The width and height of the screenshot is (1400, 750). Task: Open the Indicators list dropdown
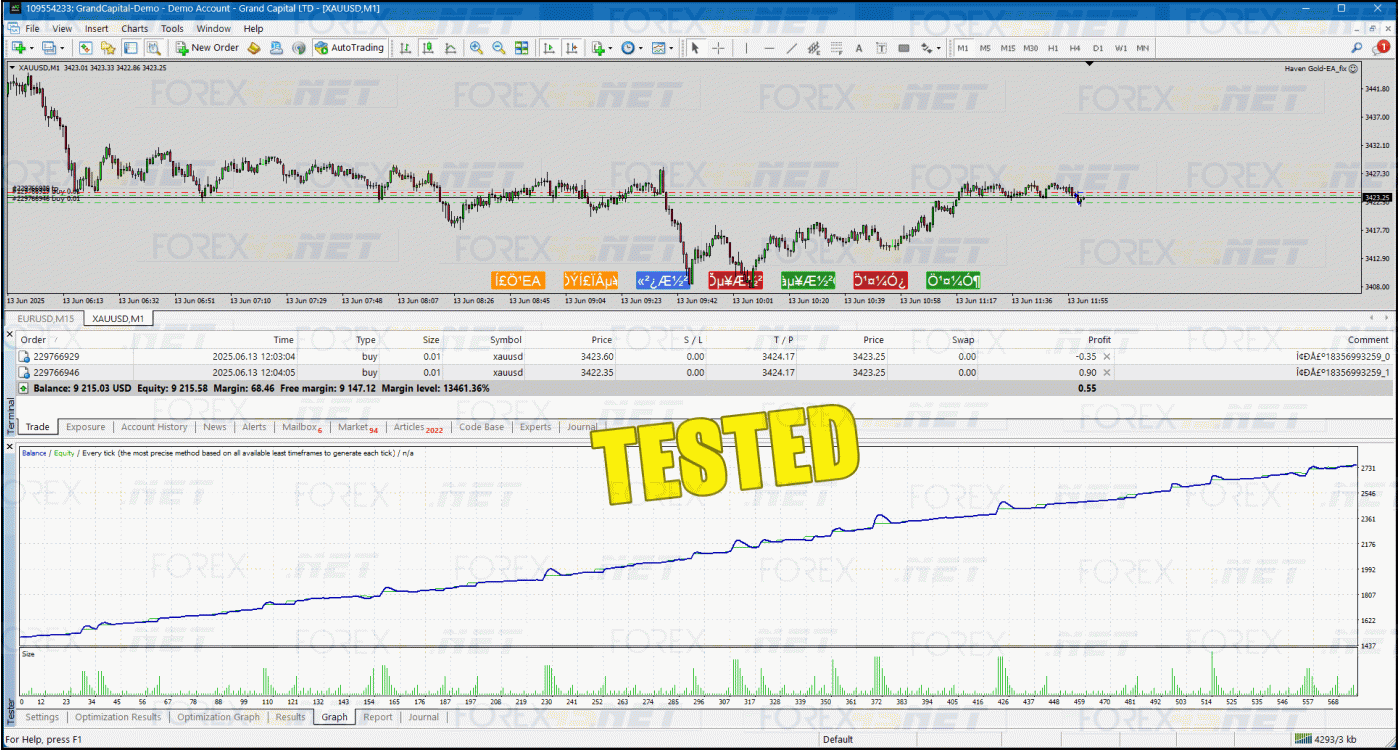610,48
